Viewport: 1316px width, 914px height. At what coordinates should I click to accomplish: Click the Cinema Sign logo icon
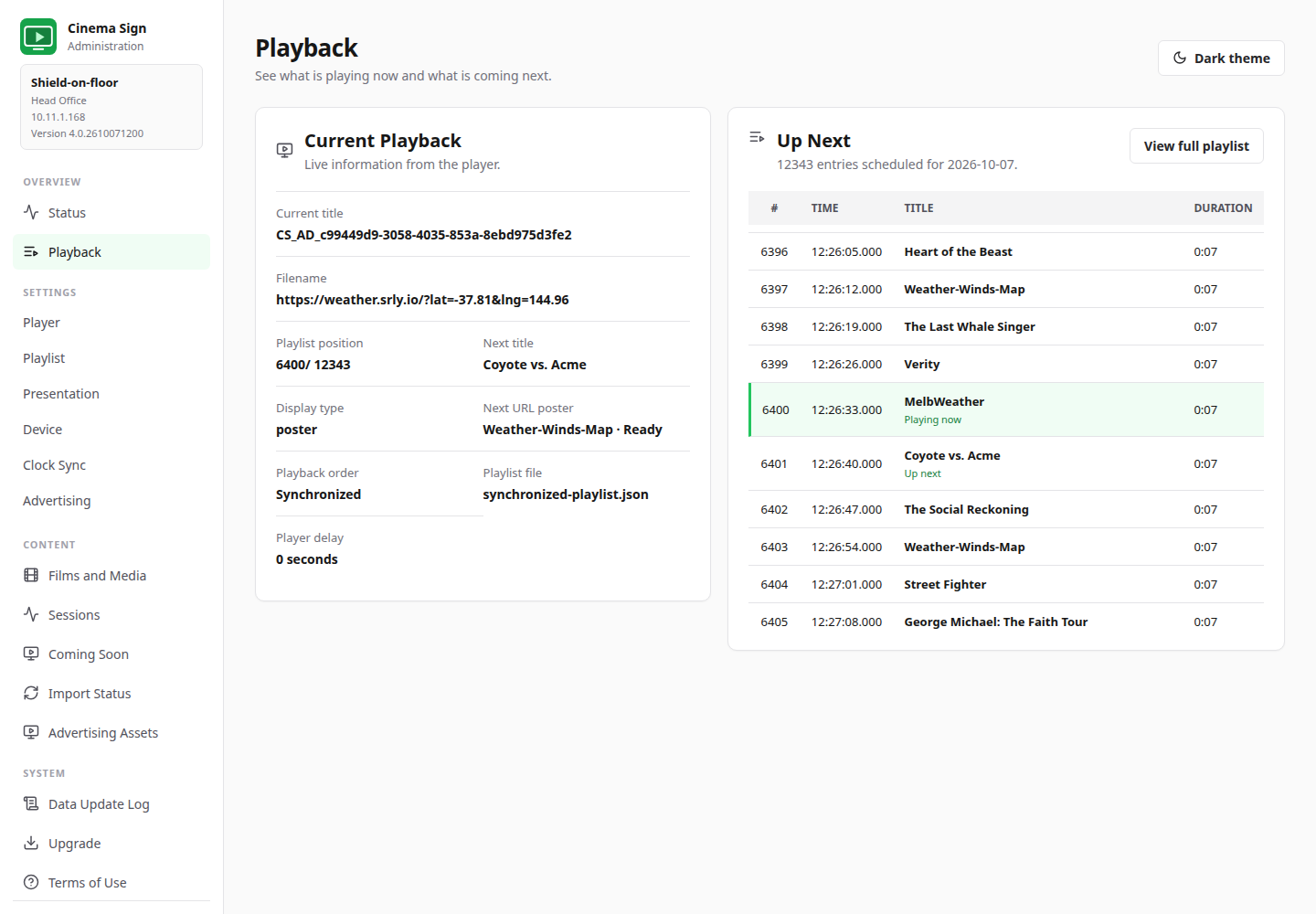point(38,37)
